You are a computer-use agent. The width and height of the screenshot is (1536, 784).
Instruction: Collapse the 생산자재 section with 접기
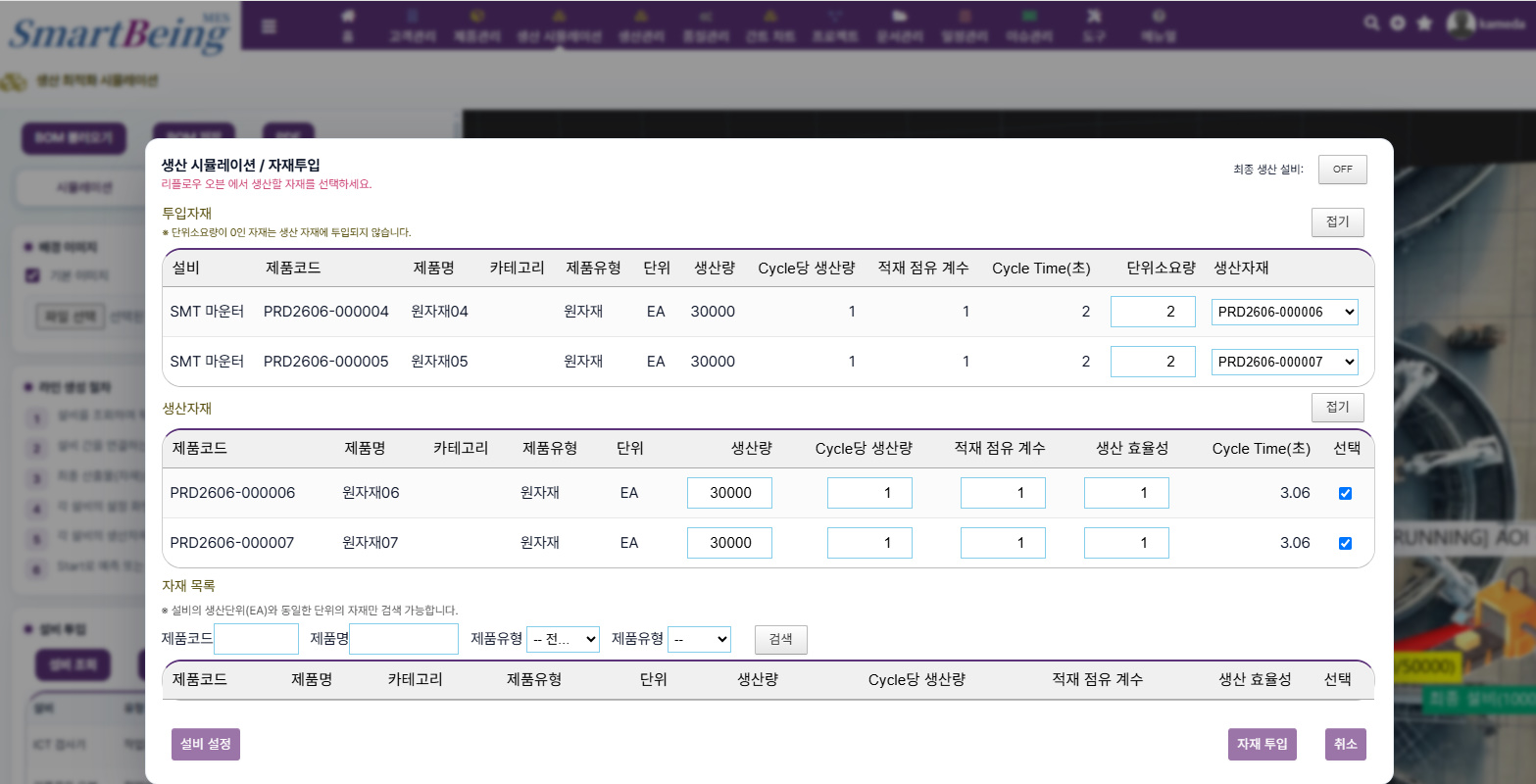coord(1337,407)
